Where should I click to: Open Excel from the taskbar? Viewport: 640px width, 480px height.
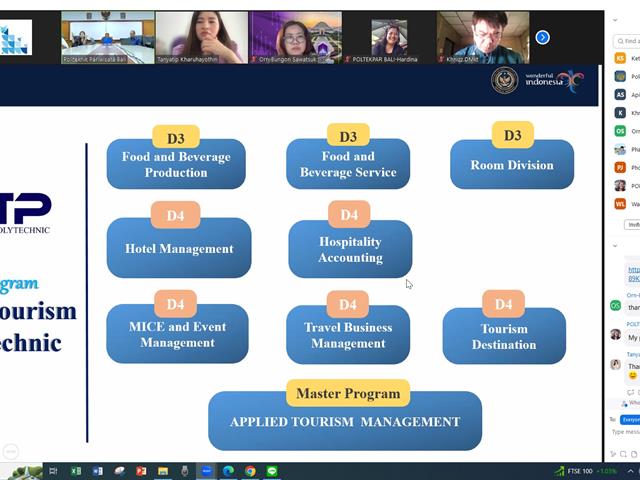point(76,471)
